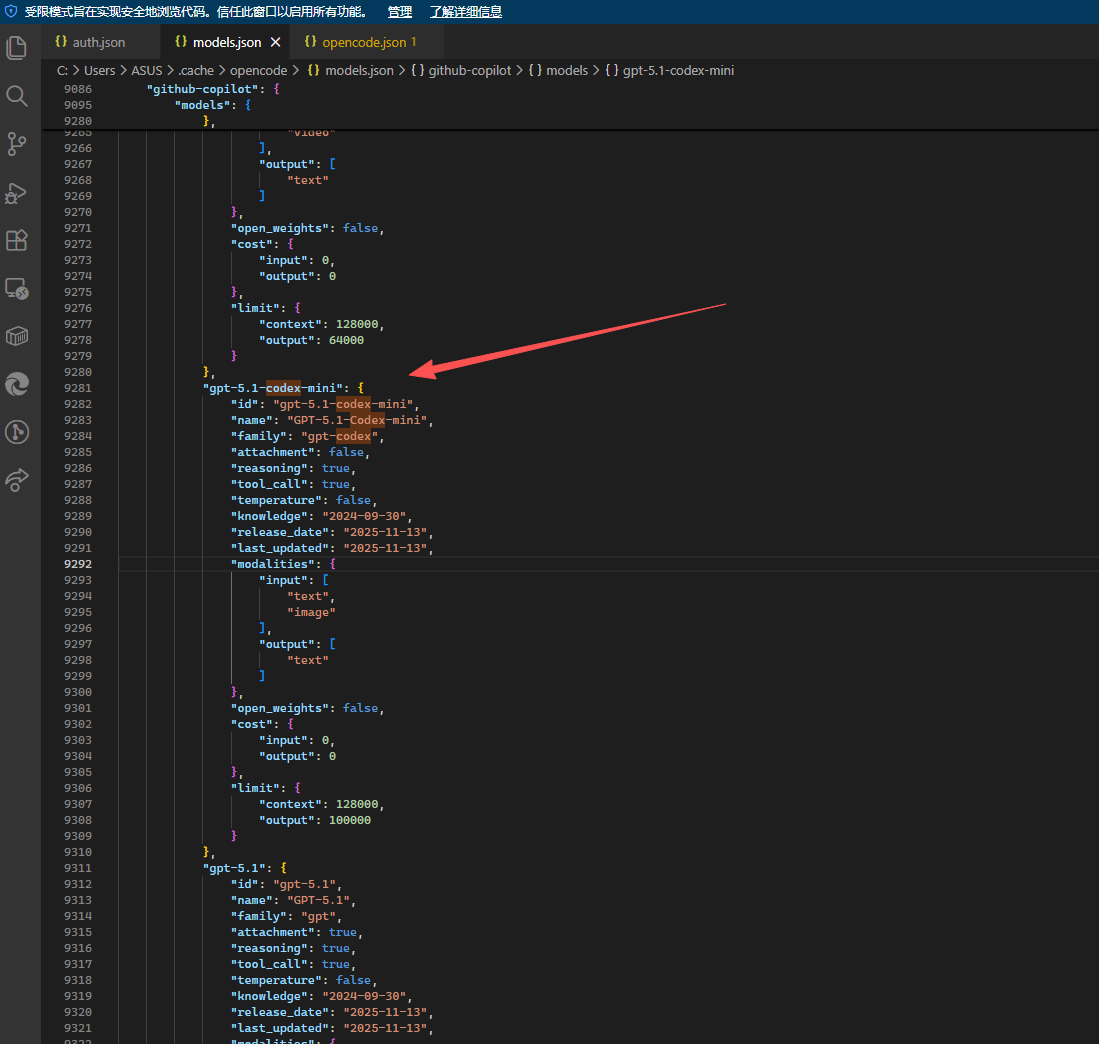
Task: Click line number 9281 in gutter
Action: [78, 388]
